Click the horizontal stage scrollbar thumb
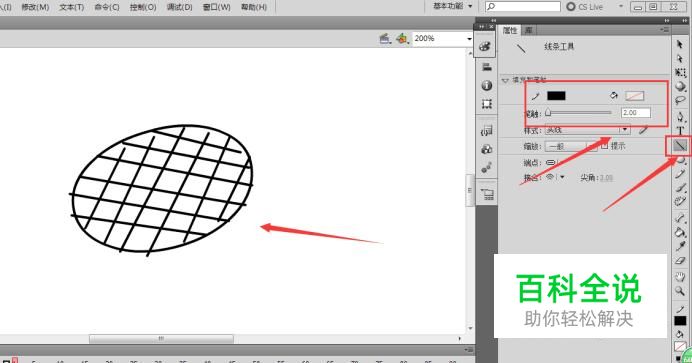The image size is (692, 363). (161, 339)
